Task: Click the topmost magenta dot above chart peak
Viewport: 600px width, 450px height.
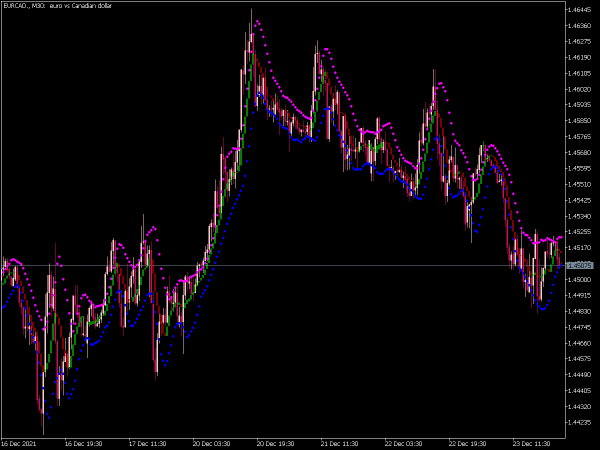Action: pos(257,20)
